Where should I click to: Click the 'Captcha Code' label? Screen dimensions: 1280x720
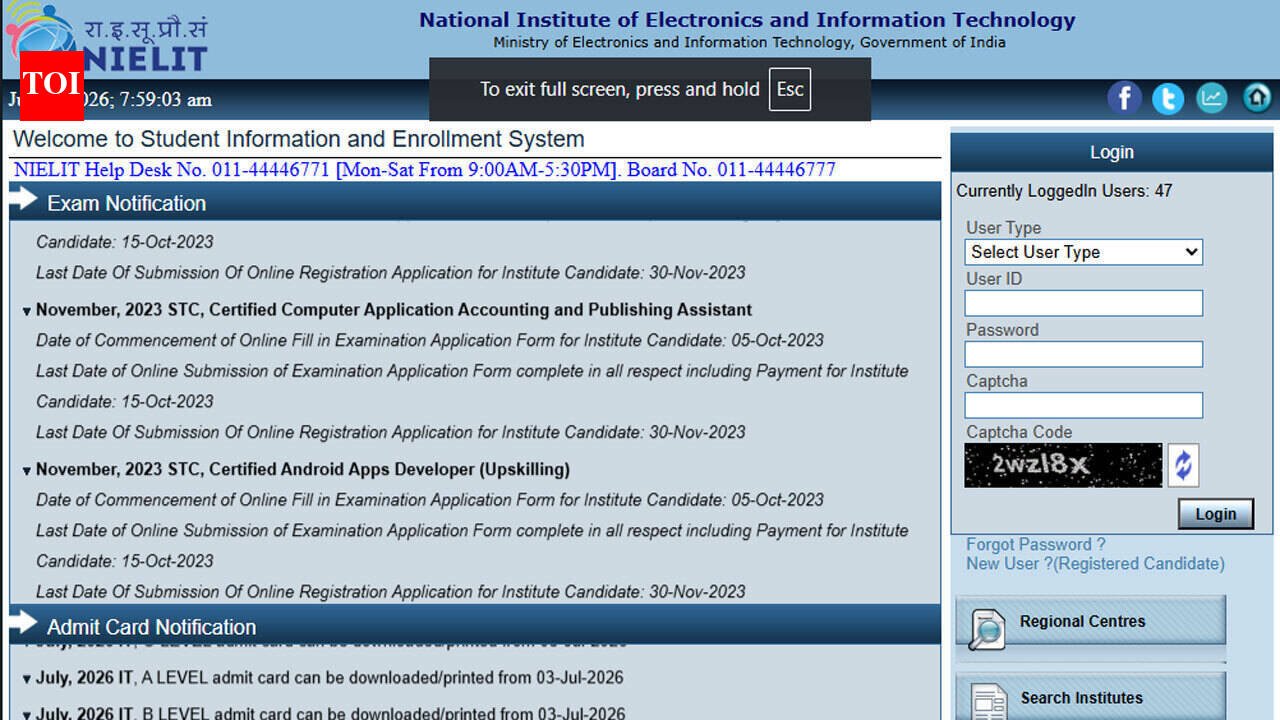tap(1019, 432)
